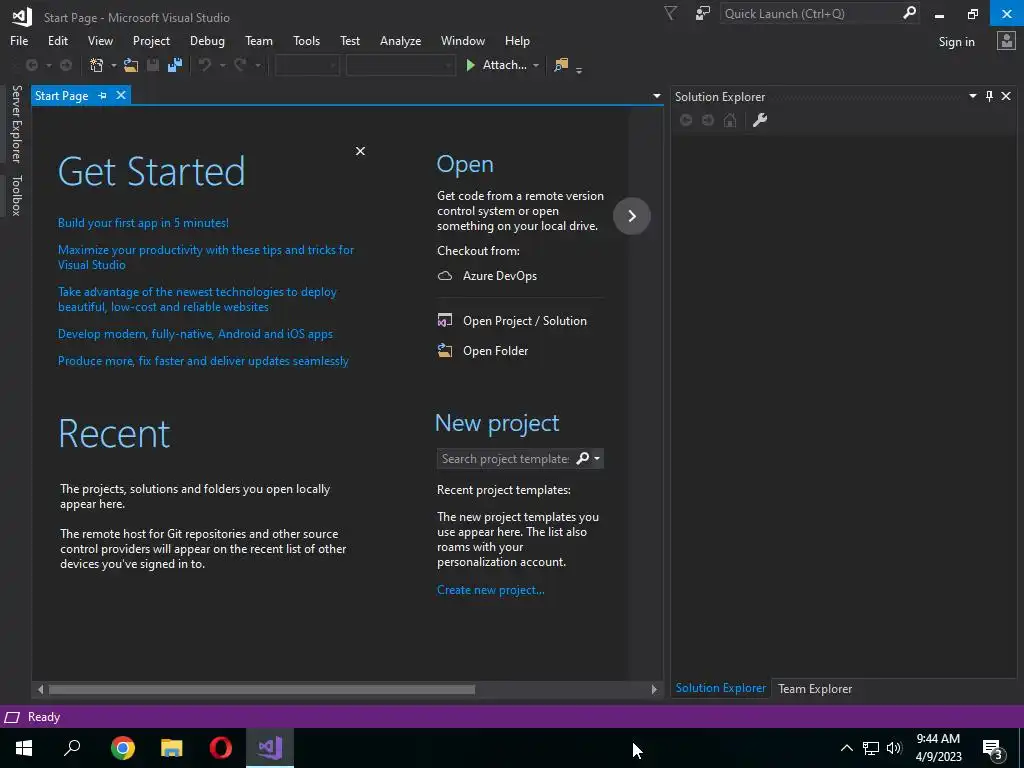Click the Undo toolbar icon

205,65
